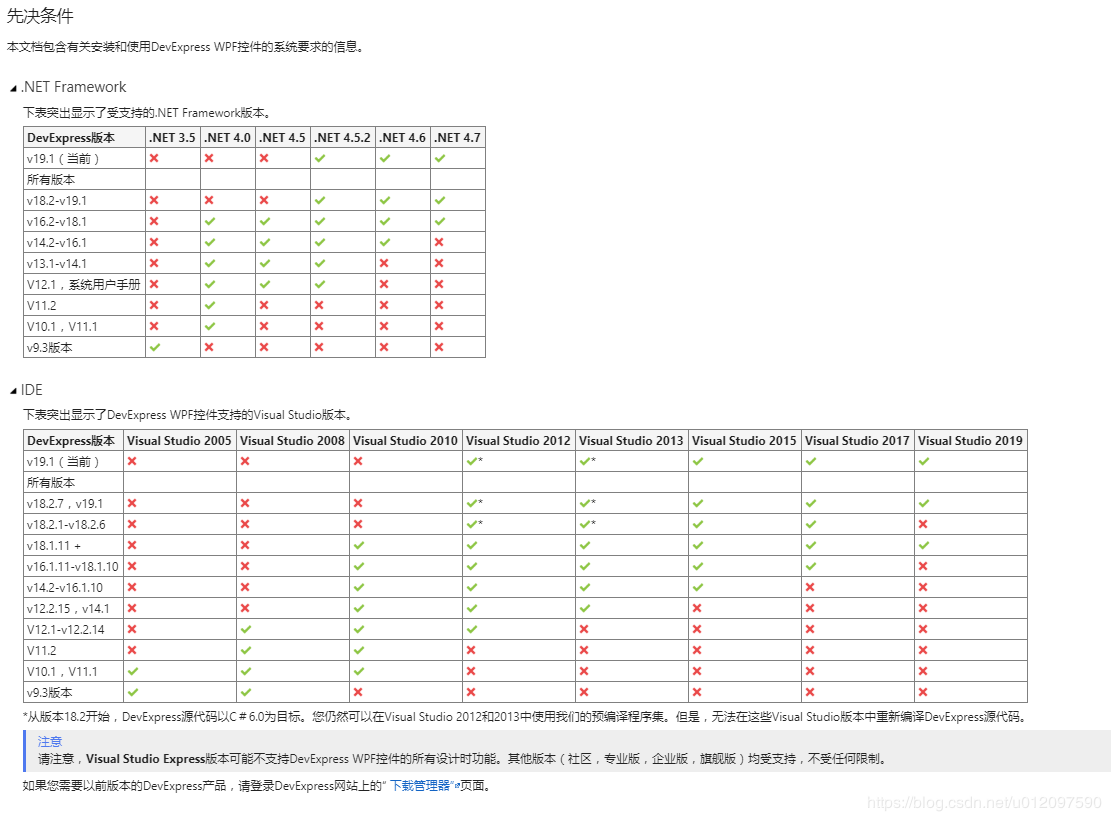
Task: Click the v18.2-v19.1 row label
Action: (57, 200)
